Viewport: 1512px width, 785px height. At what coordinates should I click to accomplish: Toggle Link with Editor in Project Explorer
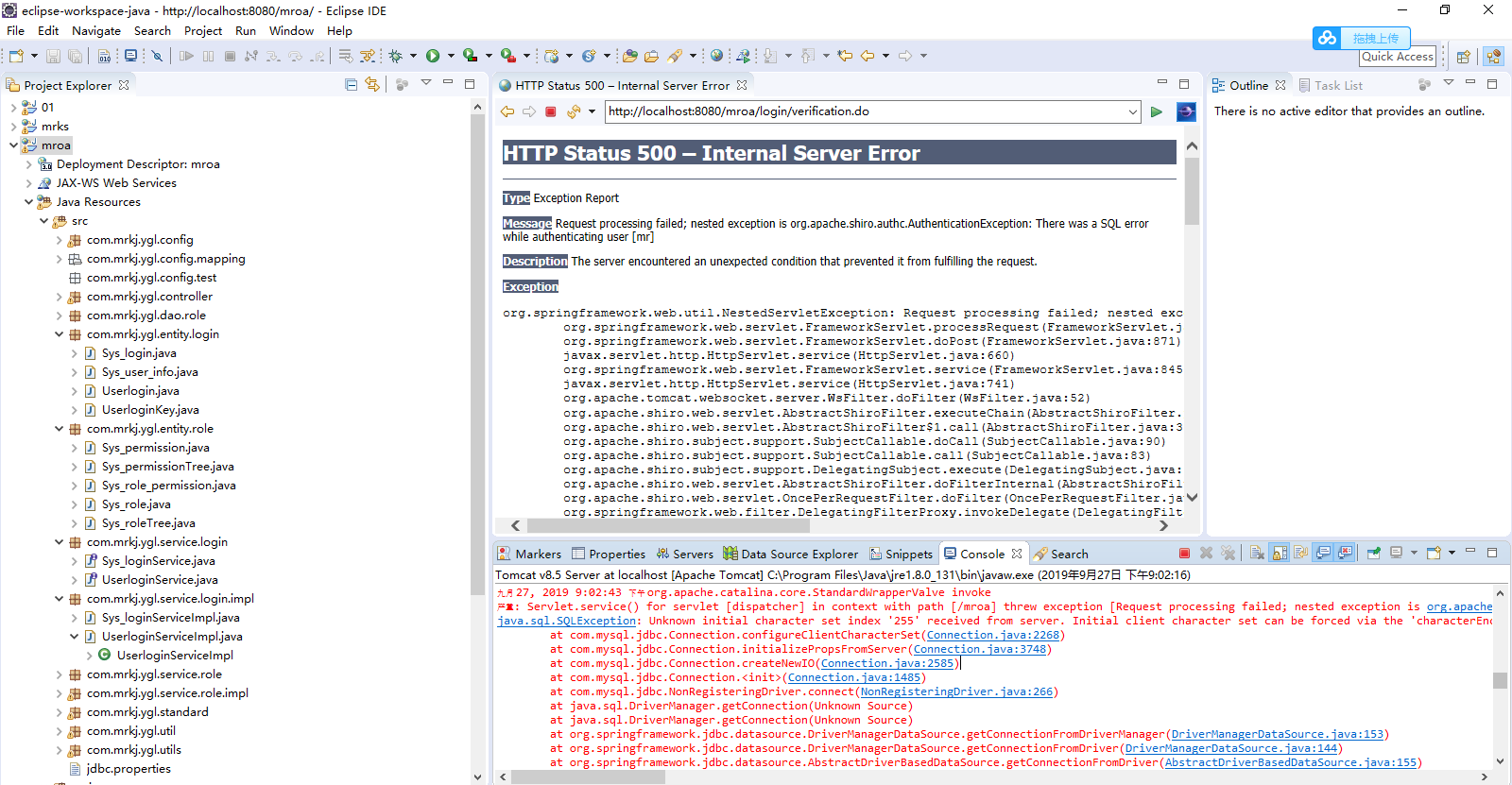pos(372,85)
